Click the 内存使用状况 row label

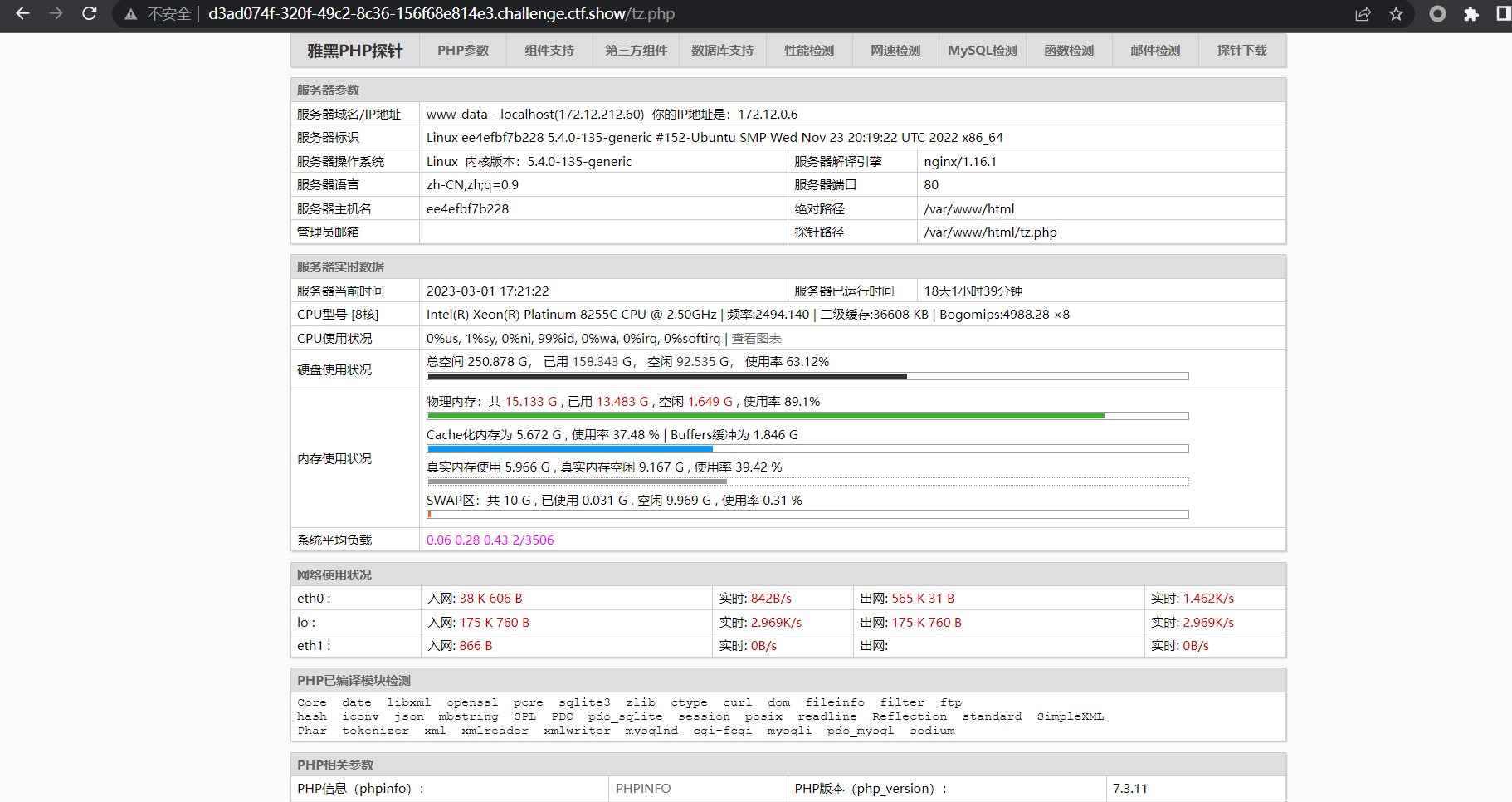pyautogui.click(x=334, y=459)
